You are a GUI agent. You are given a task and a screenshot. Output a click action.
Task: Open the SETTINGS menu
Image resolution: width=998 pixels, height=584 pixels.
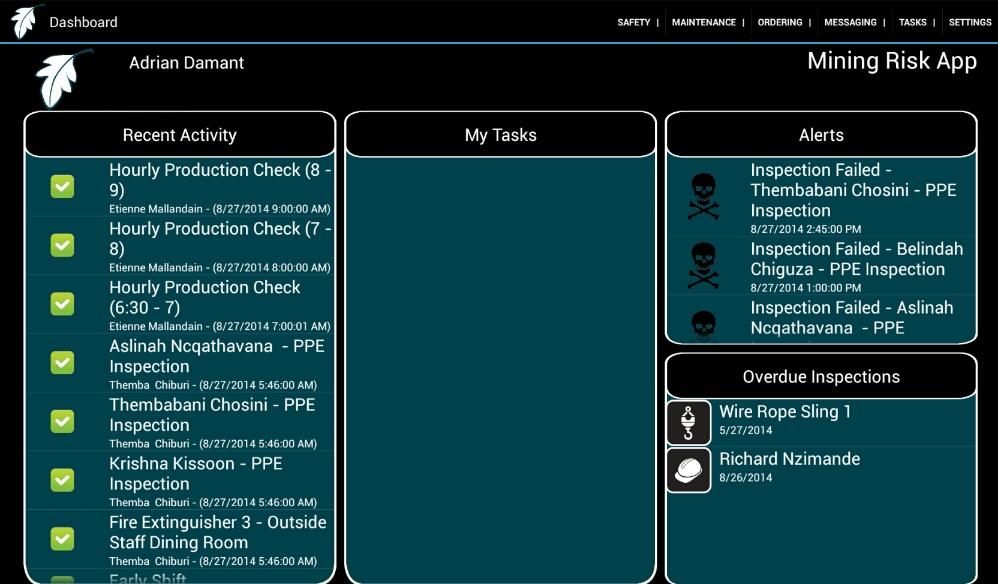pos(970,22)
